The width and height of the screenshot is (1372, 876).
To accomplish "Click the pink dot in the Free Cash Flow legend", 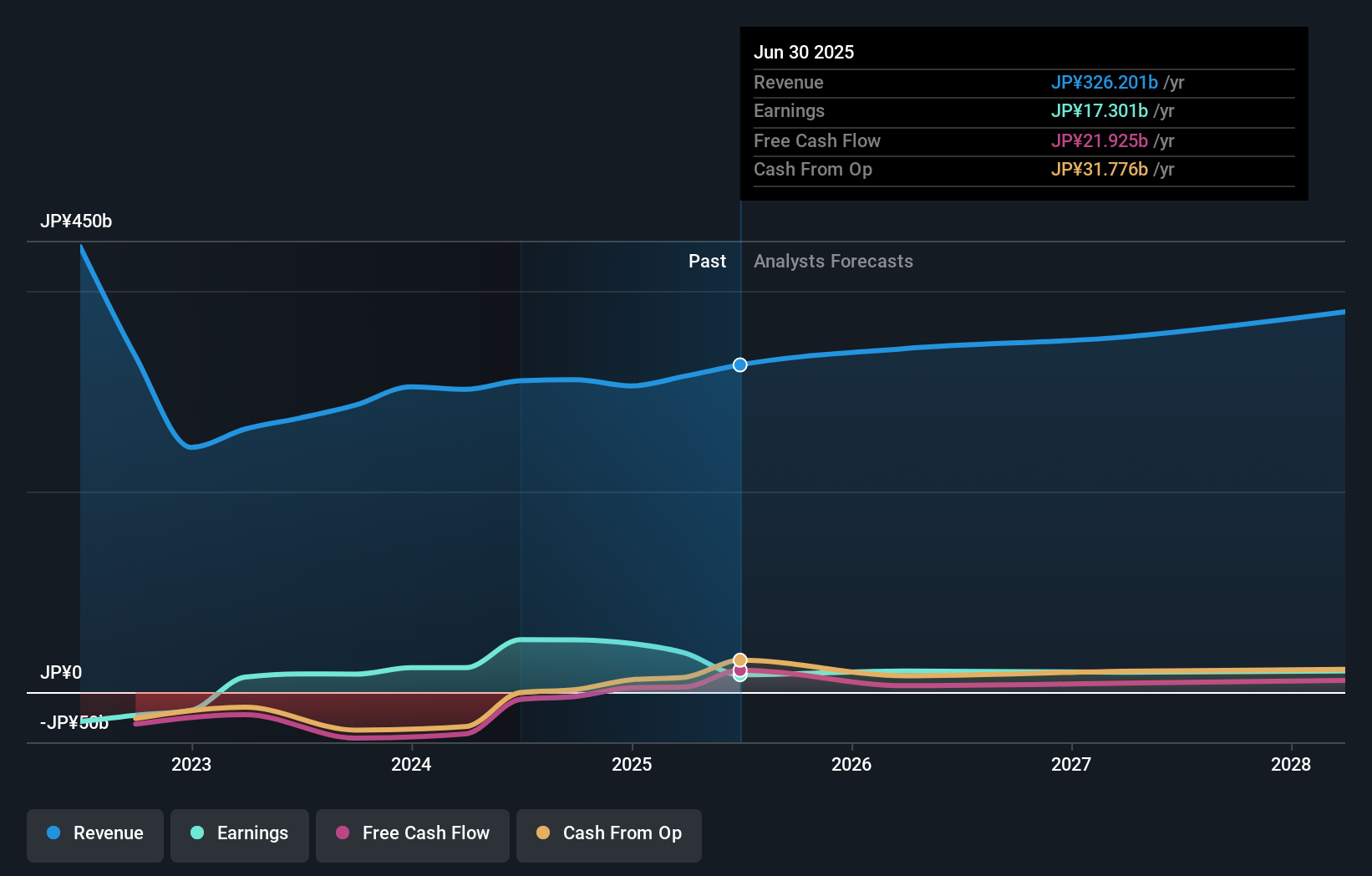I will click(342, 833).
